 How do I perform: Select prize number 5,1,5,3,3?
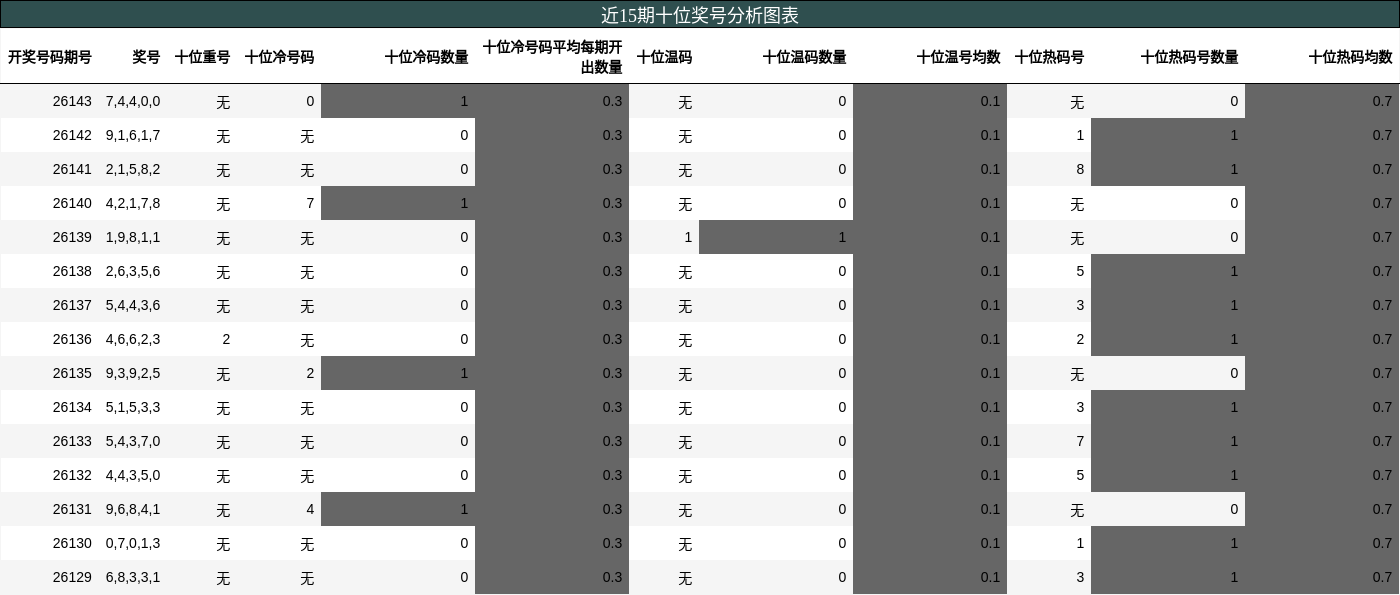133,407
